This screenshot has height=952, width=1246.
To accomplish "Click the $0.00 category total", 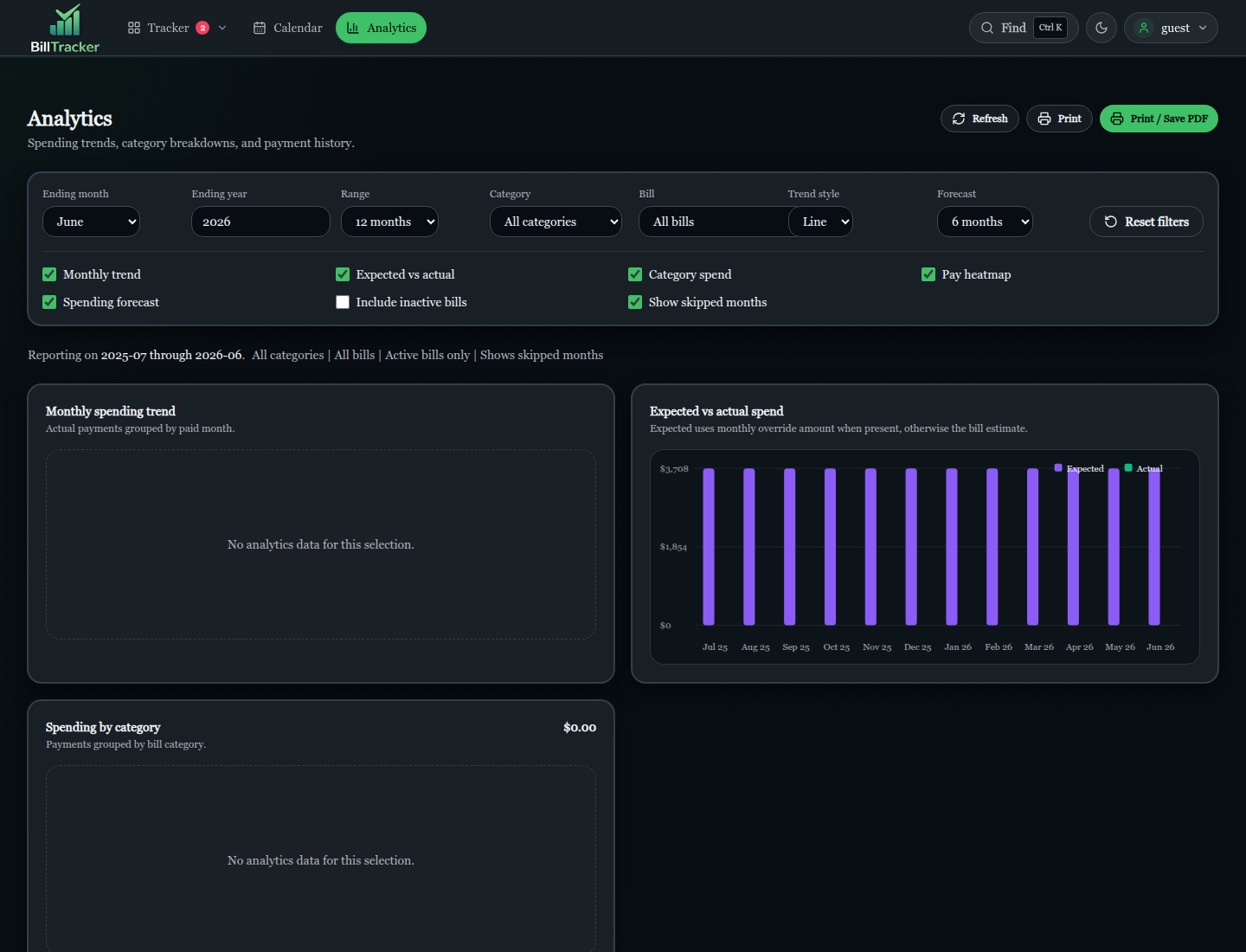I will coord(580,727).
